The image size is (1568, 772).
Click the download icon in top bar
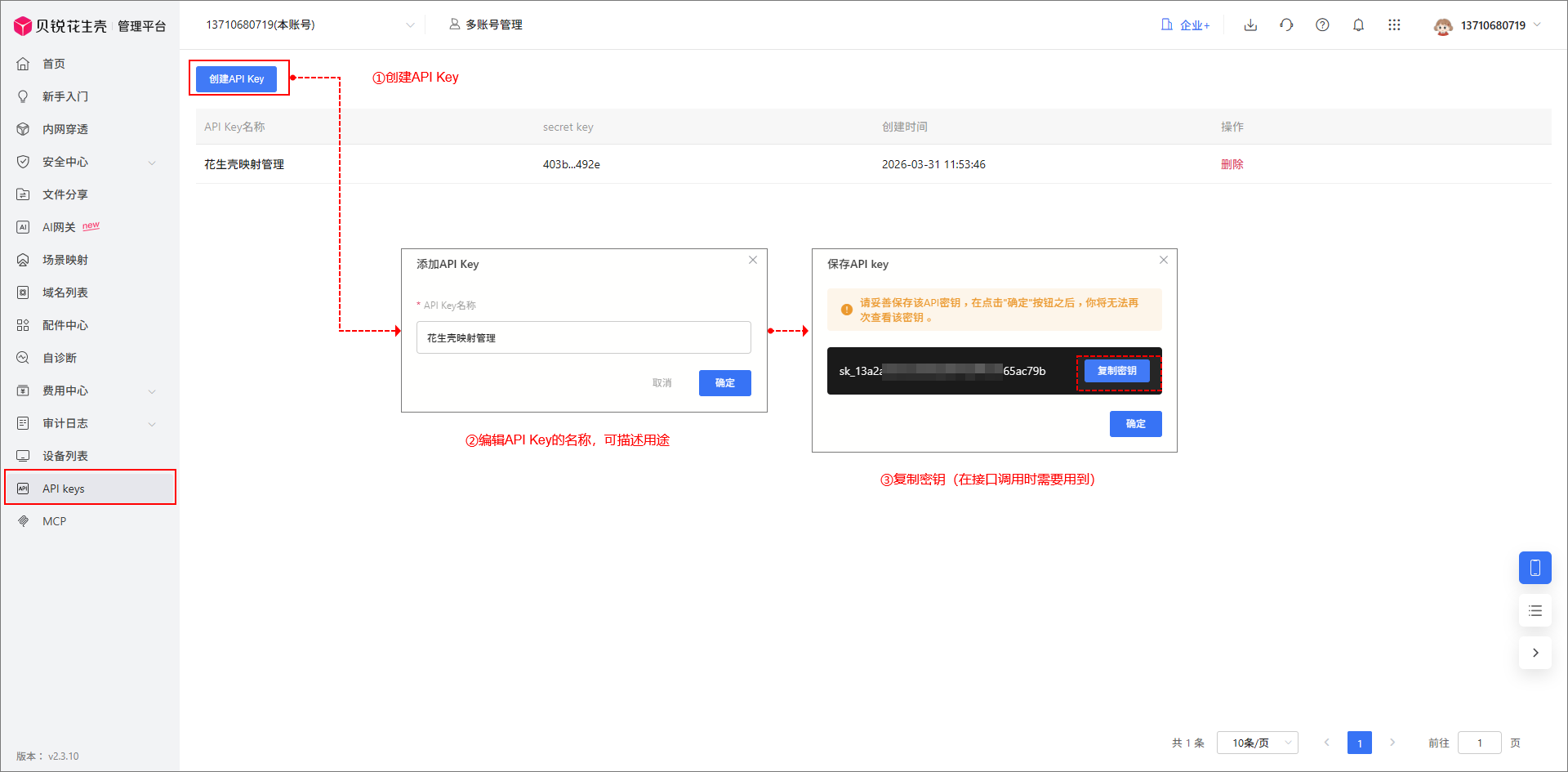[1250, 25]
